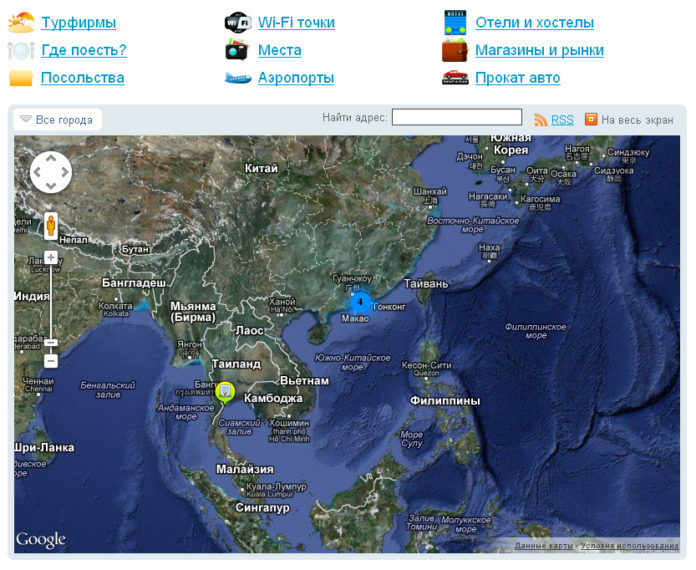Click the camera icon beside Места

coord(238,50)
